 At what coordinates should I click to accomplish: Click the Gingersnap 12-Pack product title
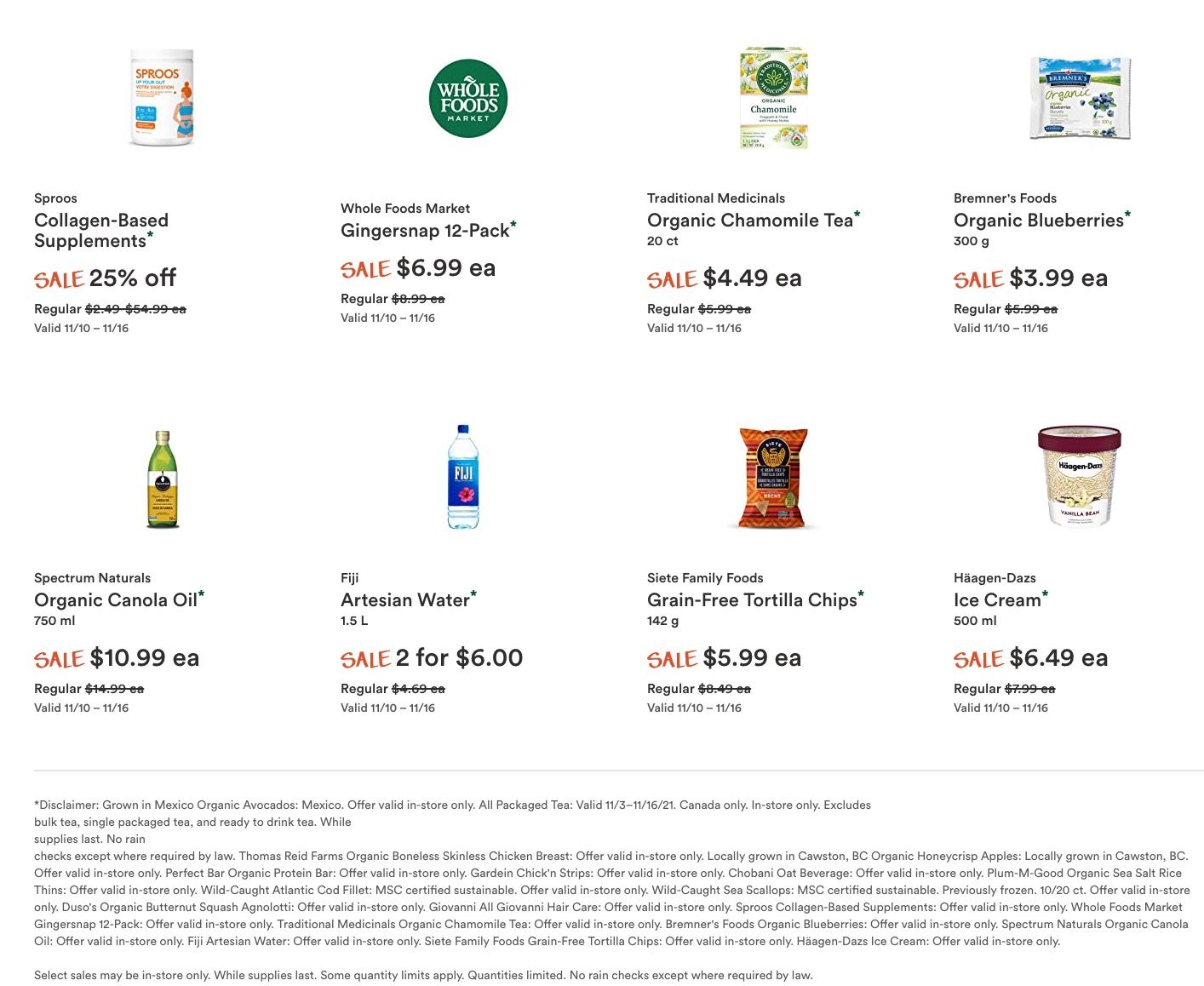click(425, 231)
